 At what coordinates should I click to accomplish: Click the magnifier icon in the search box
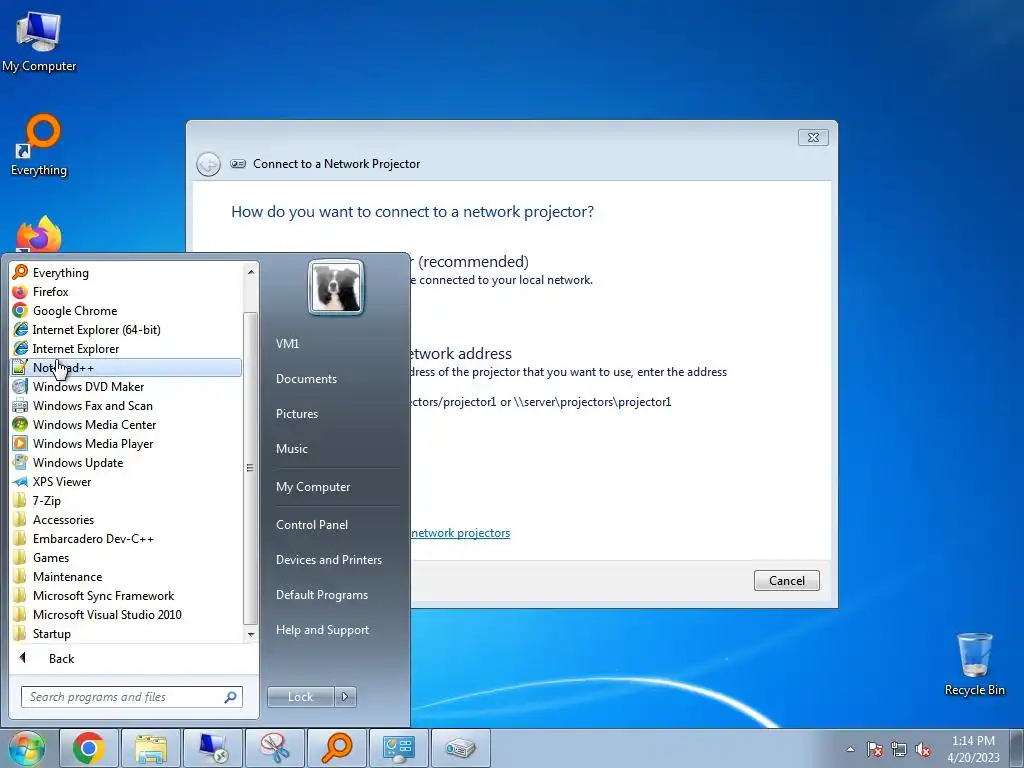pyautogui.click(x=230, y=697)
